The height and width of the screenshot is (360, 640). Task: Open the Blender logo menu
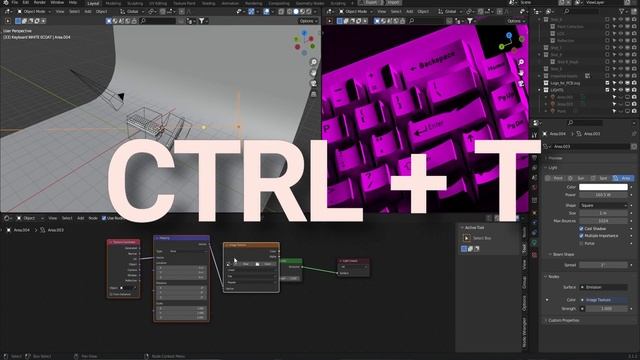[5, 2]
